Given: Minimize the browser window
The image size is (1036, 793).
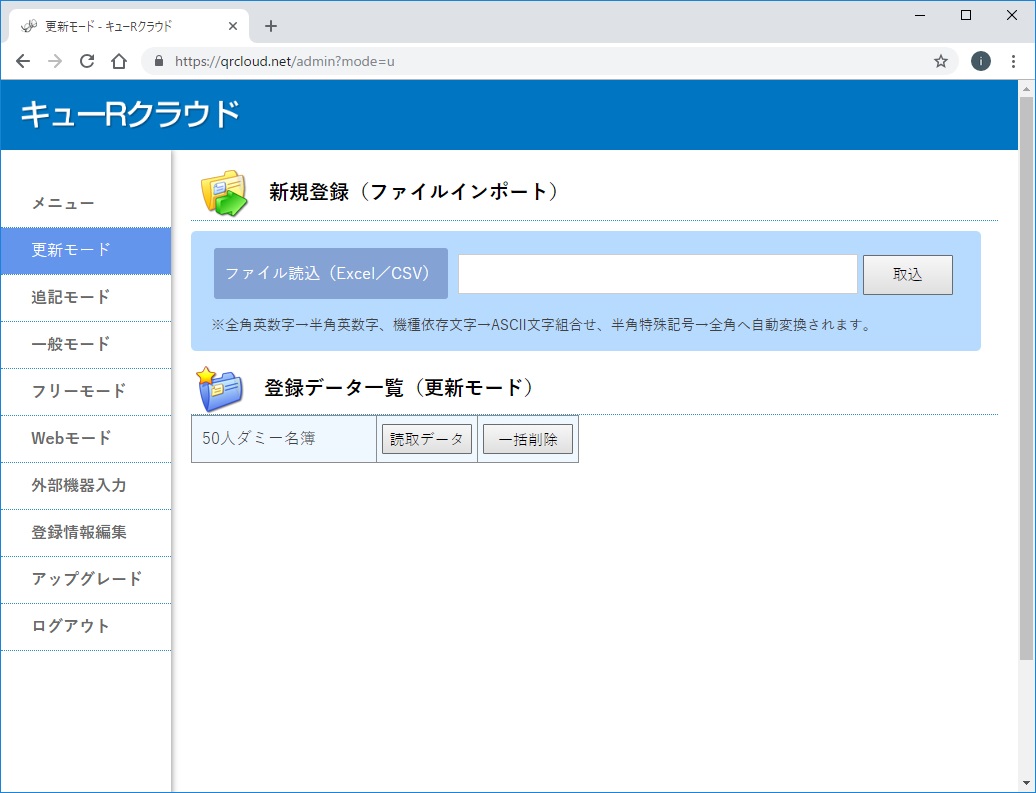Looking at the screenshot, I should (x=920, y=15).
